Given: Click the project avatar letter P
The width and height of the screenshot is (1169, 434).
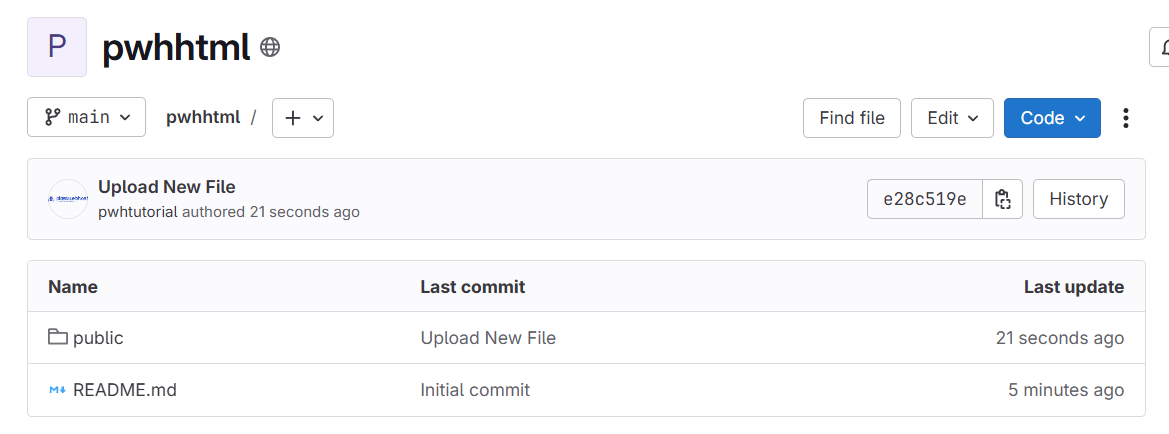Looking at the screenshot, I should (x=57, y=47).
